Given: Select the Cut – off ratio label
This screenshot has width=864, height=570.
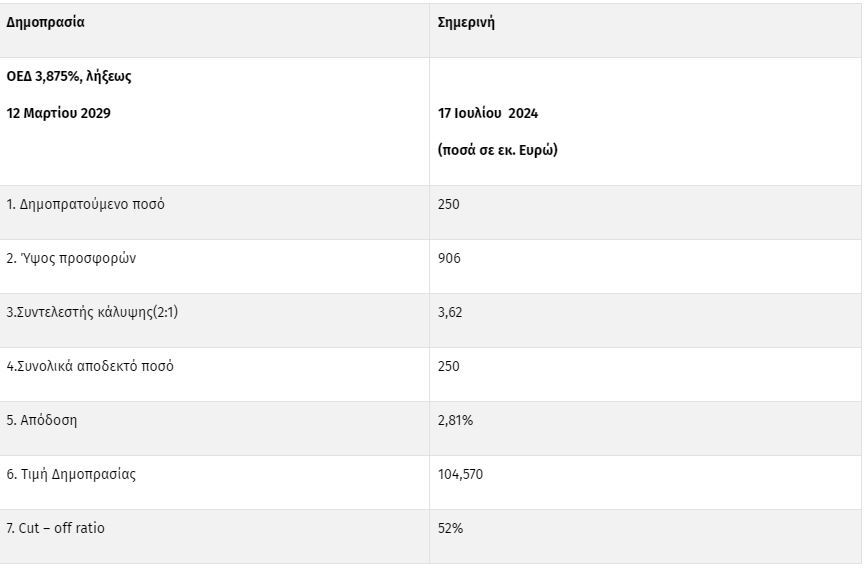Looking at the screenshot, I should (55, 528).
